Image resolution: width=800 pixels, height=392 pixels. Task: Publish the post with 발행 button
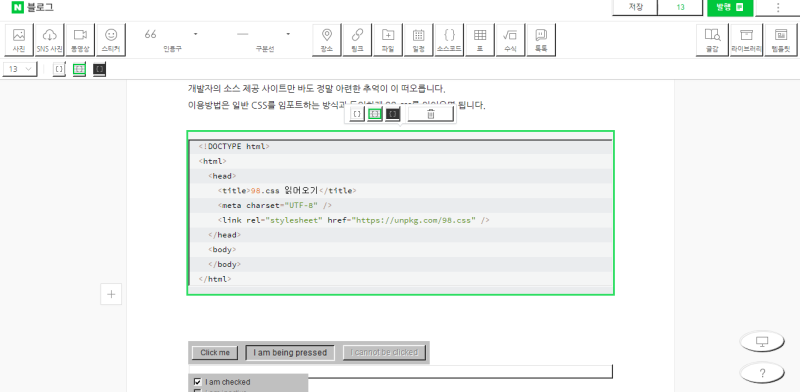click(731, 8)
